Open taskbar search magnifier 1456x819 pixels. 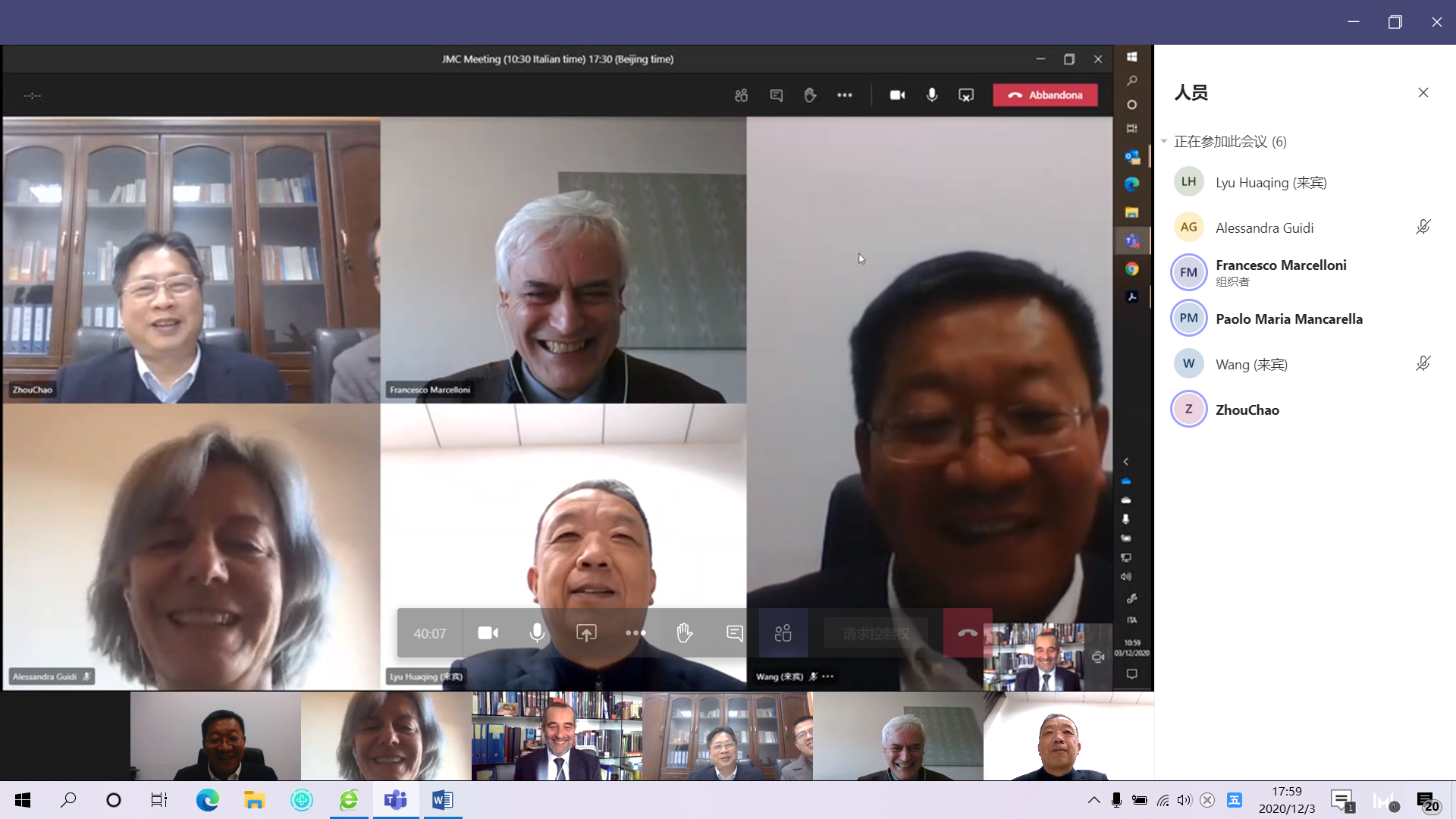[68, 799]
